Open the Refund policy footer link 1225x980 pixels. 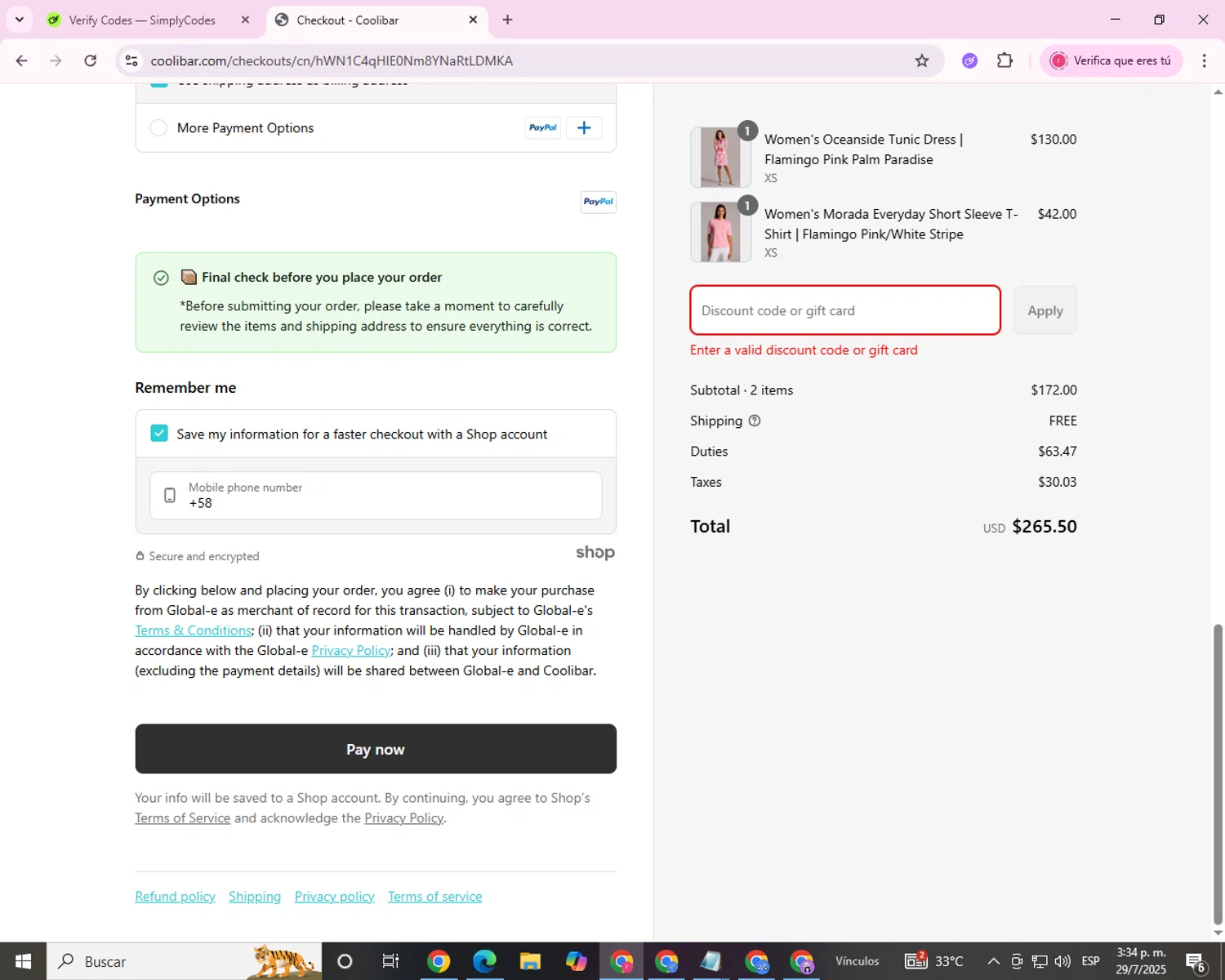(x=175, y=897)
